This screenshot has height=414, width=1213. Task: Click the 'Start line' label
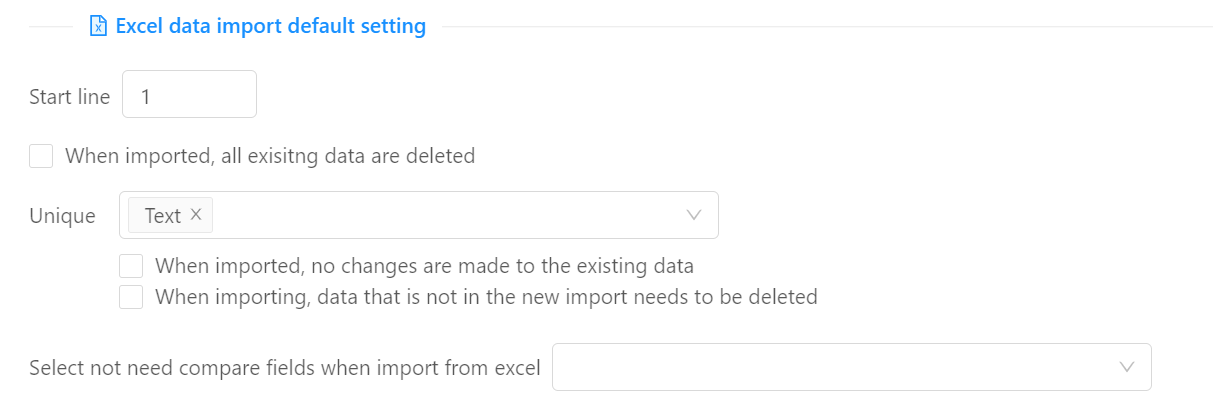coord(70,96)
